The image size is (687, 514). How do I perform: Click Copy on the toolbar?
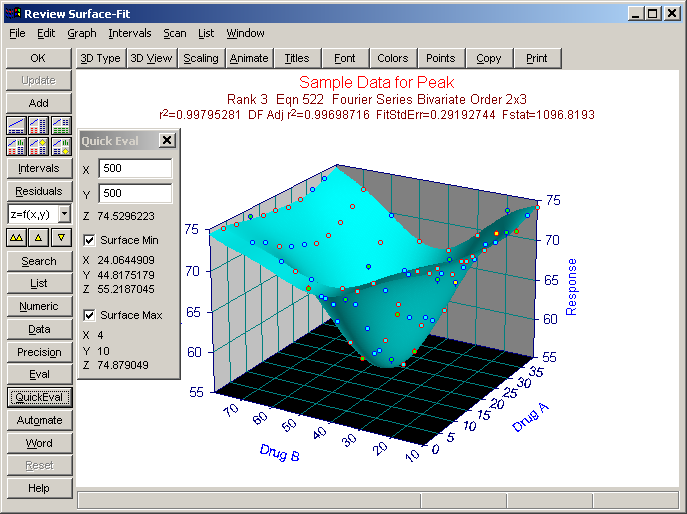click(x=489, y=58)
